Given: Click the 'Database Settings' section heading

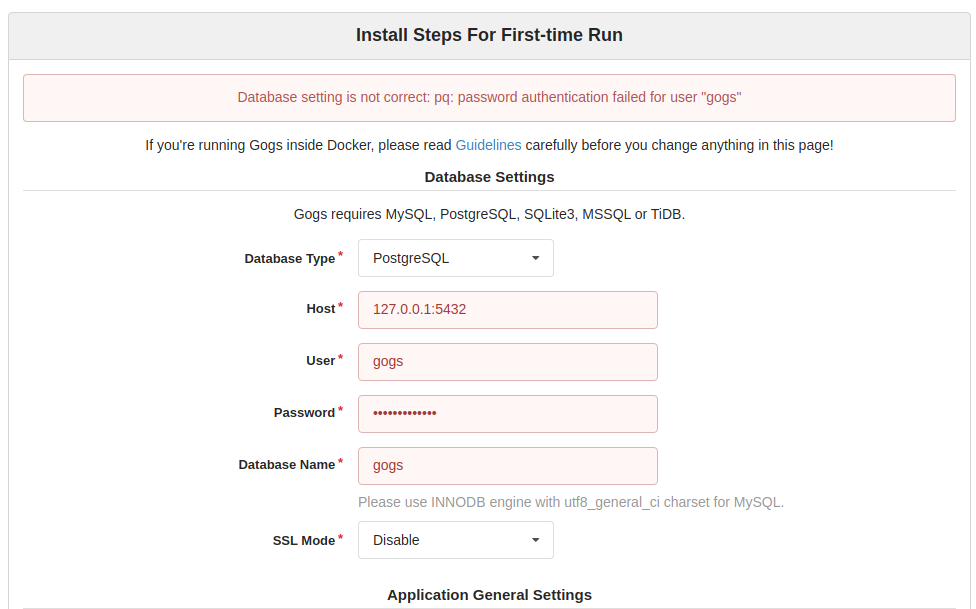Looking at the screenshot, I should point(489,177).
